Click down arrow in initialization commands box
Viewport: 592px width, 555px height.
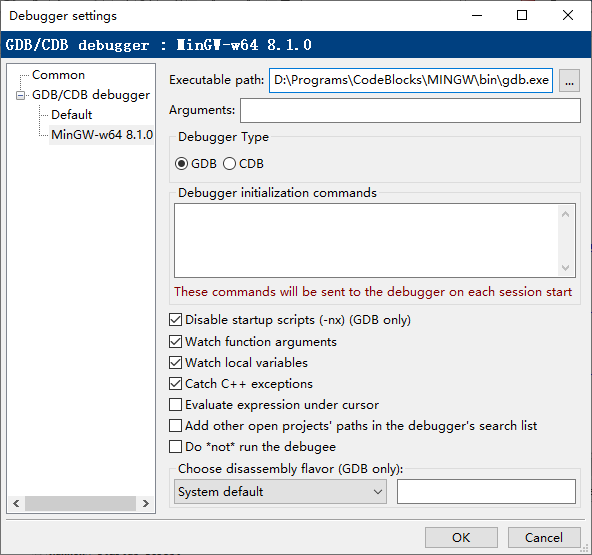[565, 268]
